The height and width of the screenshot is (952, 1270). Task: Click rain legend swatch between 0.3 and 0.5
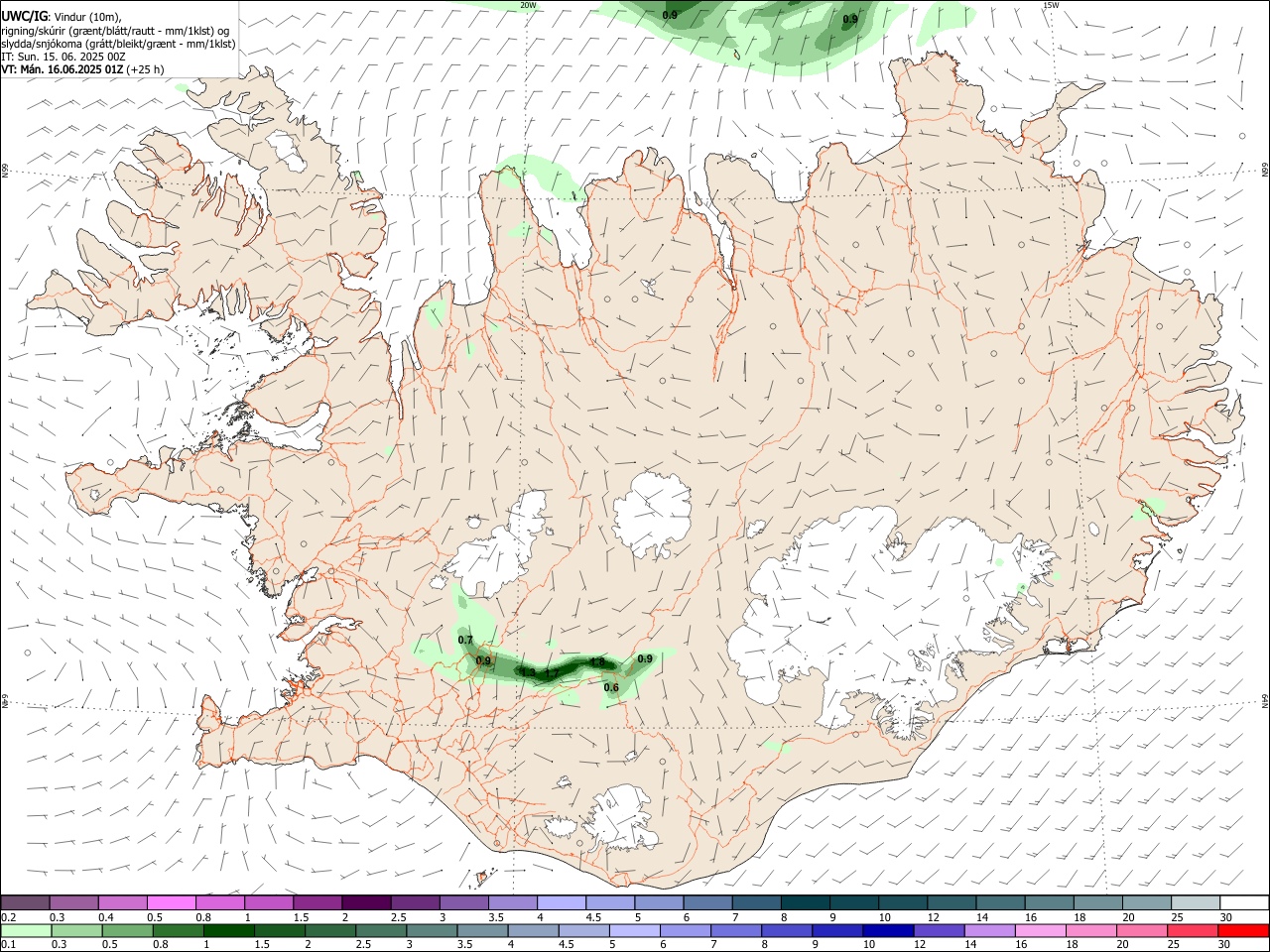[x=77, y=931]
